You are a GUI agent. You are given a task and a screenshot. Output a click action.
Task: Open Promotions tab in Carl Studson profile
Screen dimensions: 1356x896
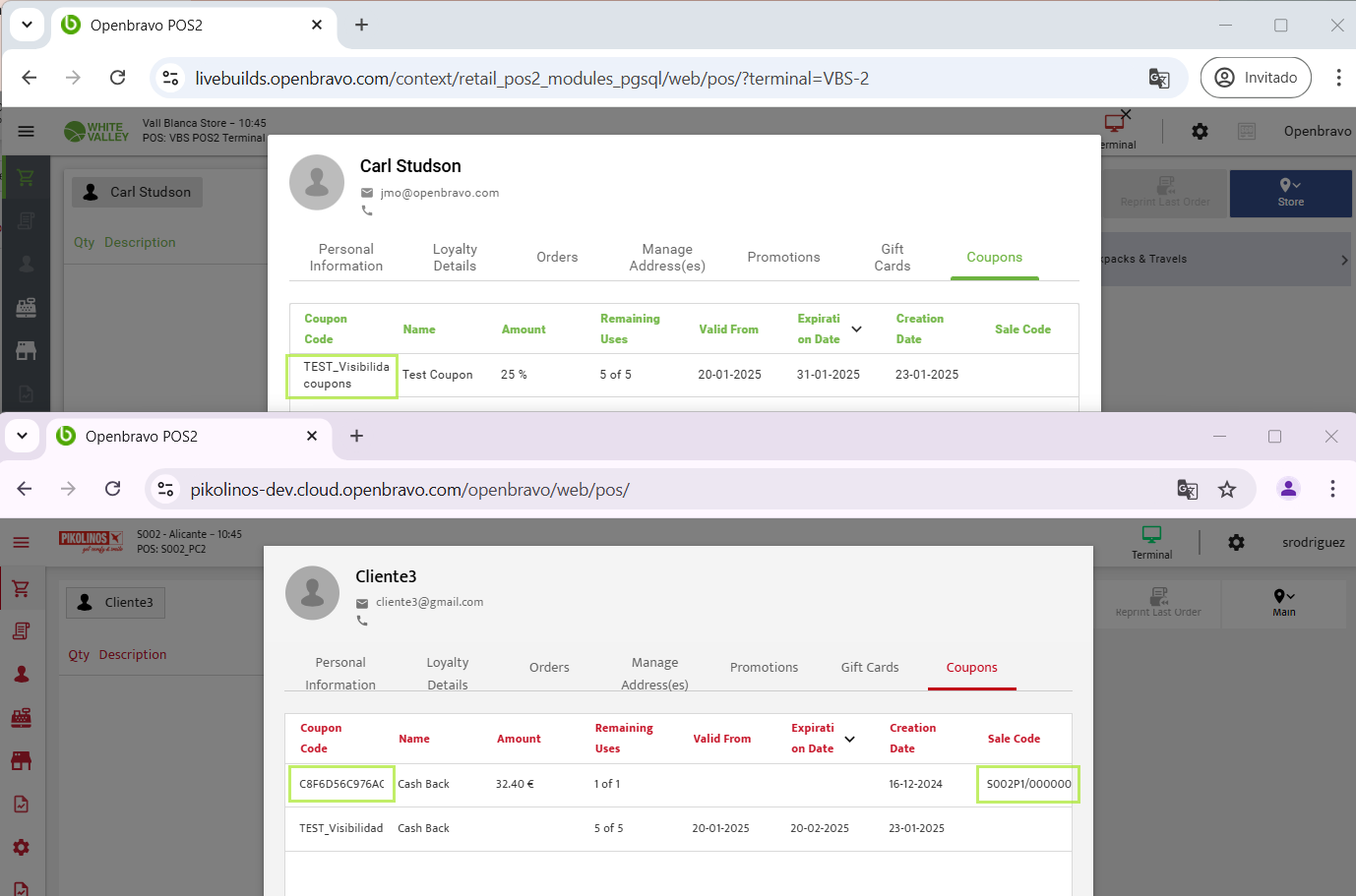pyautogui.click(x=783, y=258)
